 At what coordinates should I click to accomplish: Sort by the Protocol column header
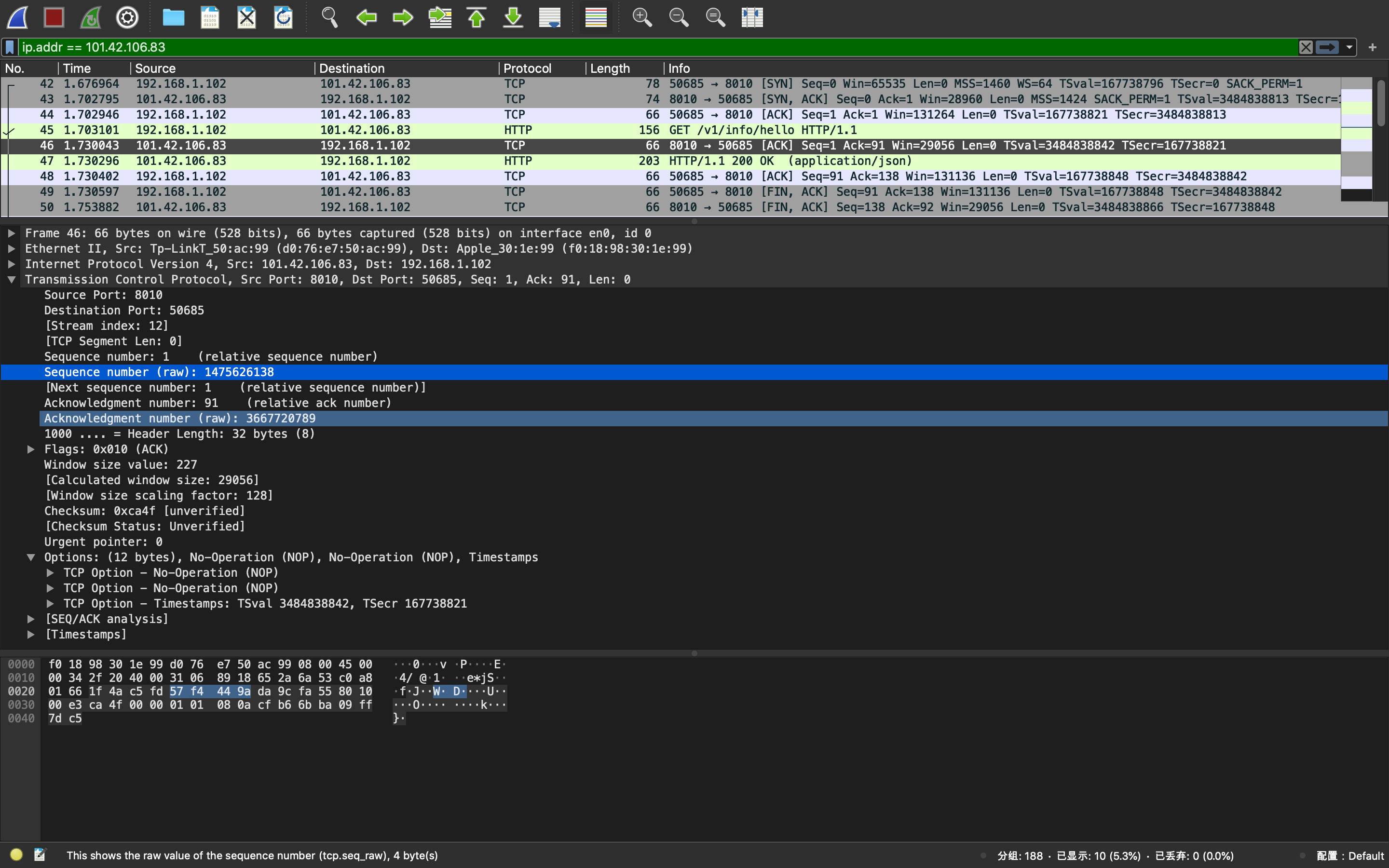pyautogui.click(x=543, y=68)
